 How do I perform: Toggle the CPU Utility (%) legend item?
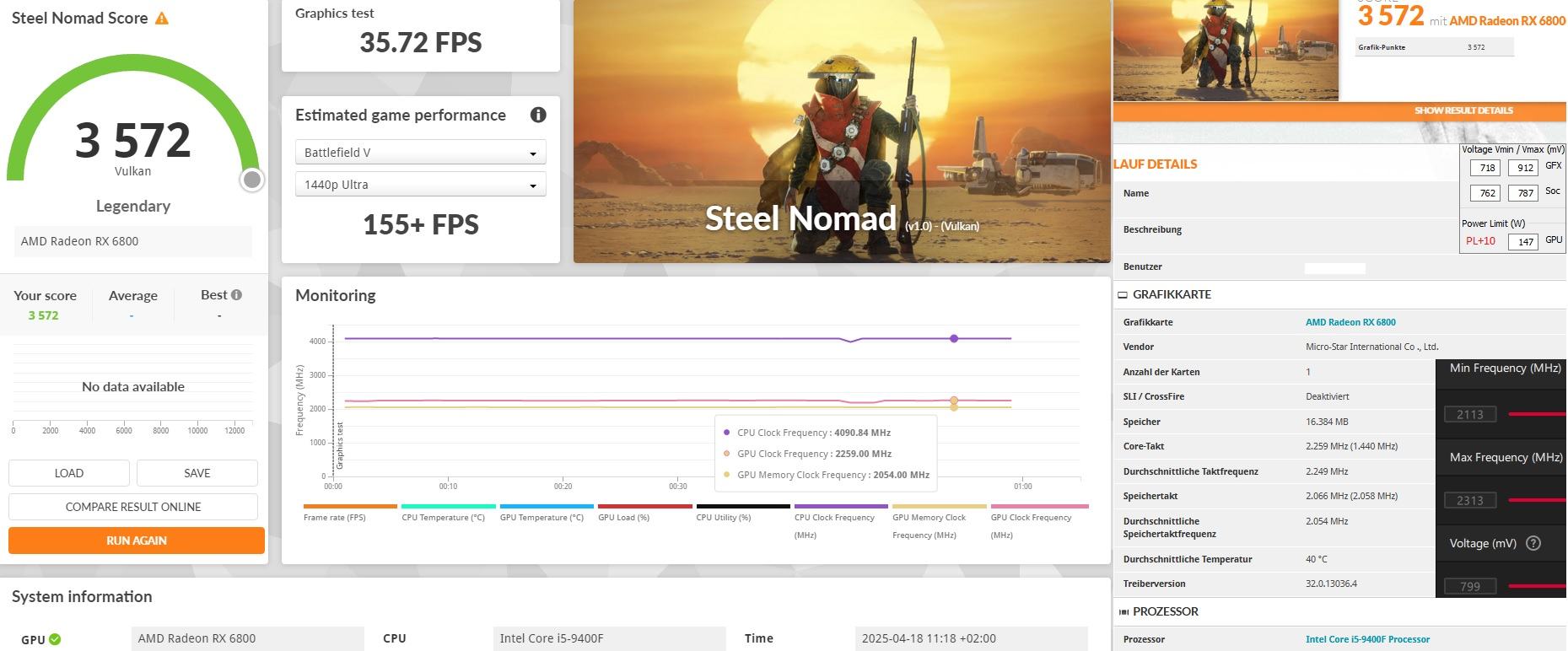(743, 513)
